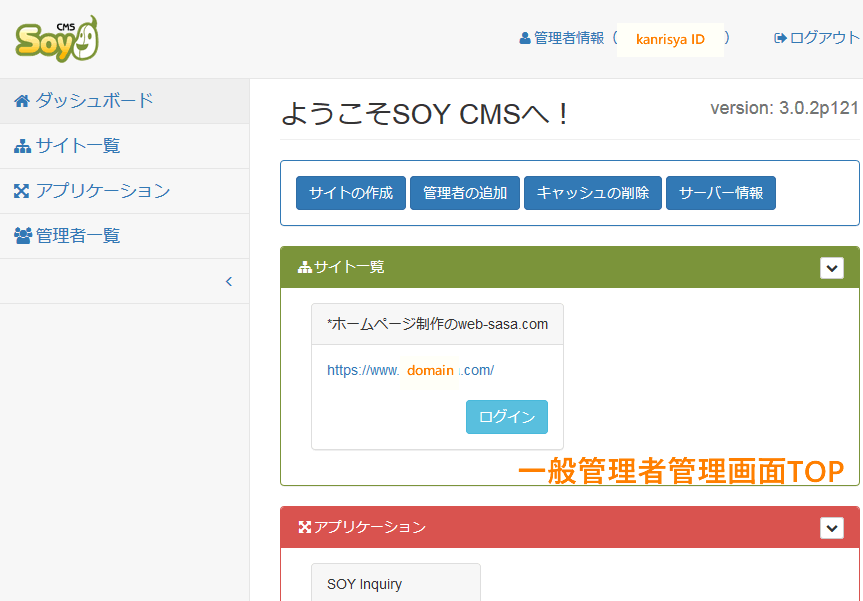Collapse the sidebar with the left chevron
Image resolution: width=863 pixels, height=601 pixels.
pos(229,281)
